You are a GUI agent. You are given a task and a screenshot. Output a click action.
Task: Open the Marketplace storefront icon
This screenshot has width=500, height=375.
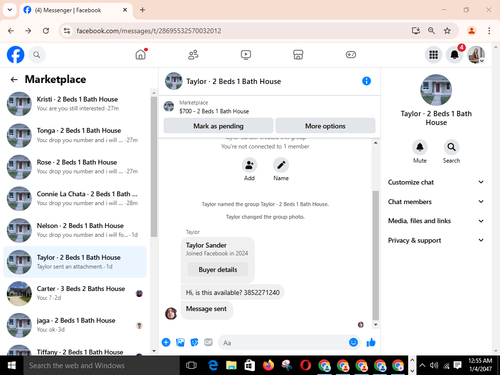pyautogui.click(x=298, y=54)
